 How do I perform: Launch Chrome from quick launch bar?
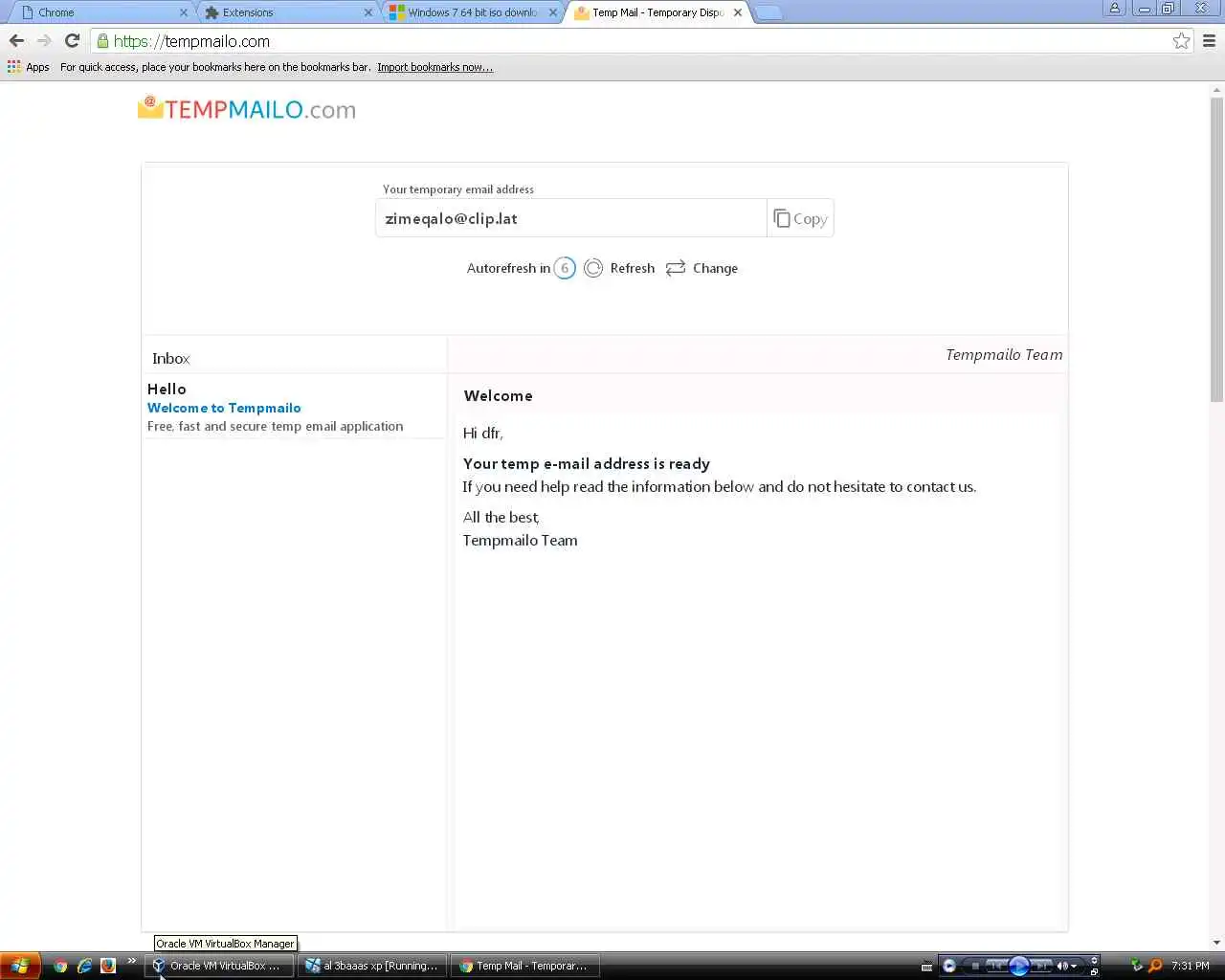coord(60,966)
